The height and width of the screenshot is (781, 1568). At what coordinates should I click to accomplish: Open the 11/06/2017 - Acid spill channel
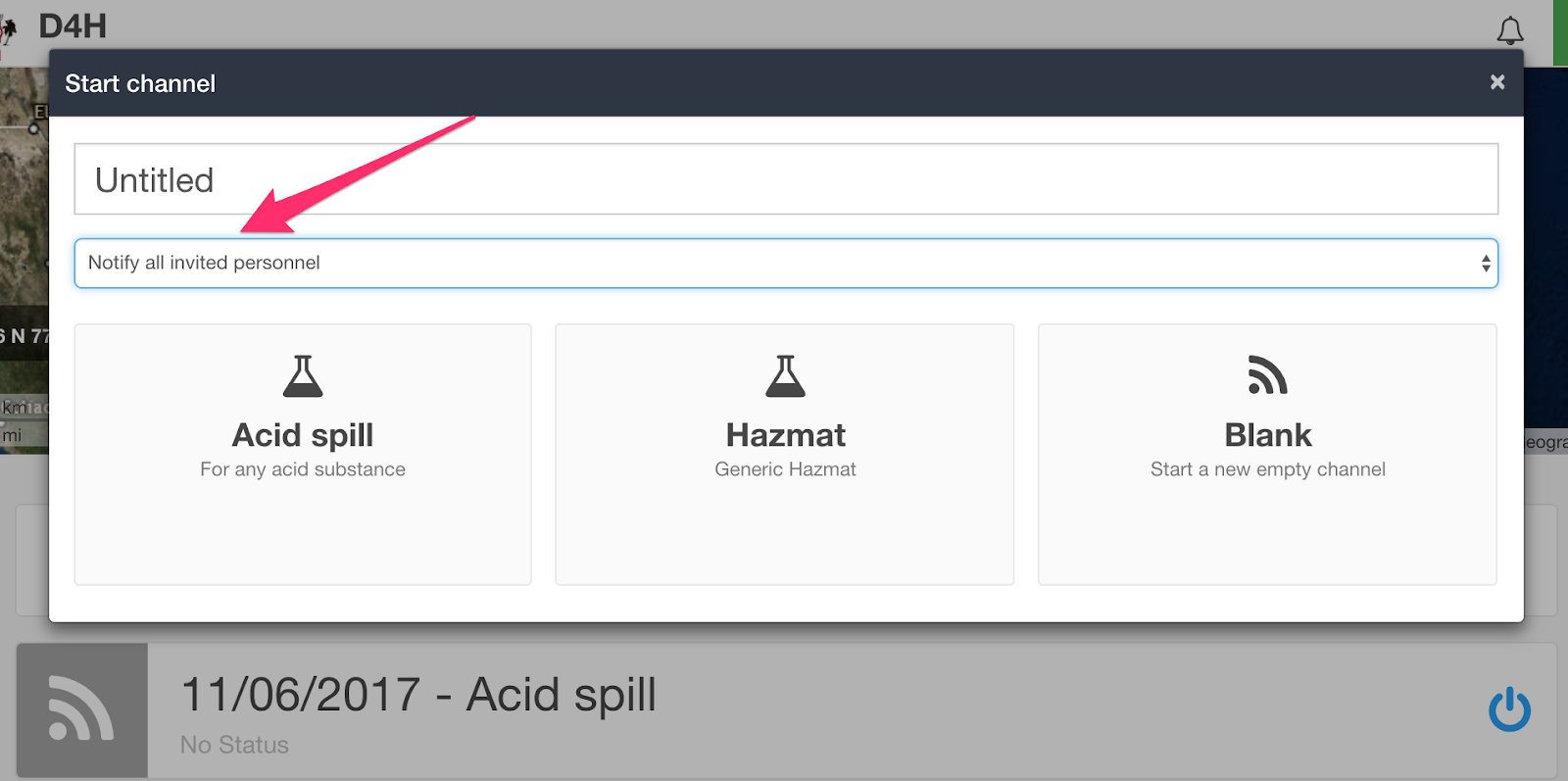(418, 695)
